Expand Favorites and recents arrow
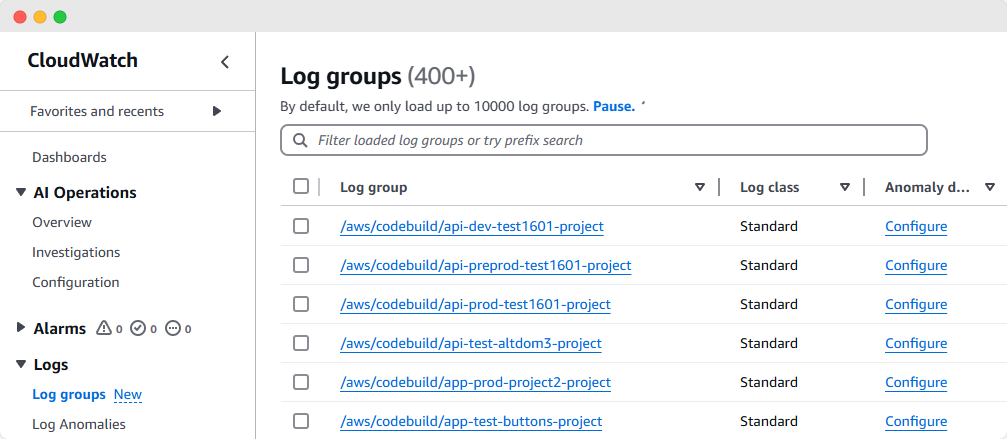Viewport: 1007px width, 439px height. 217,111
